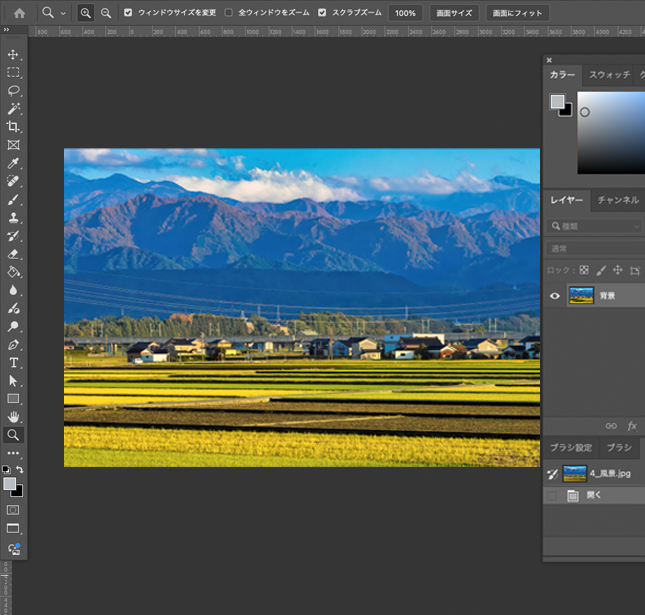Select the Brush tool
The image size is (645, 615).
coord(13,200)
